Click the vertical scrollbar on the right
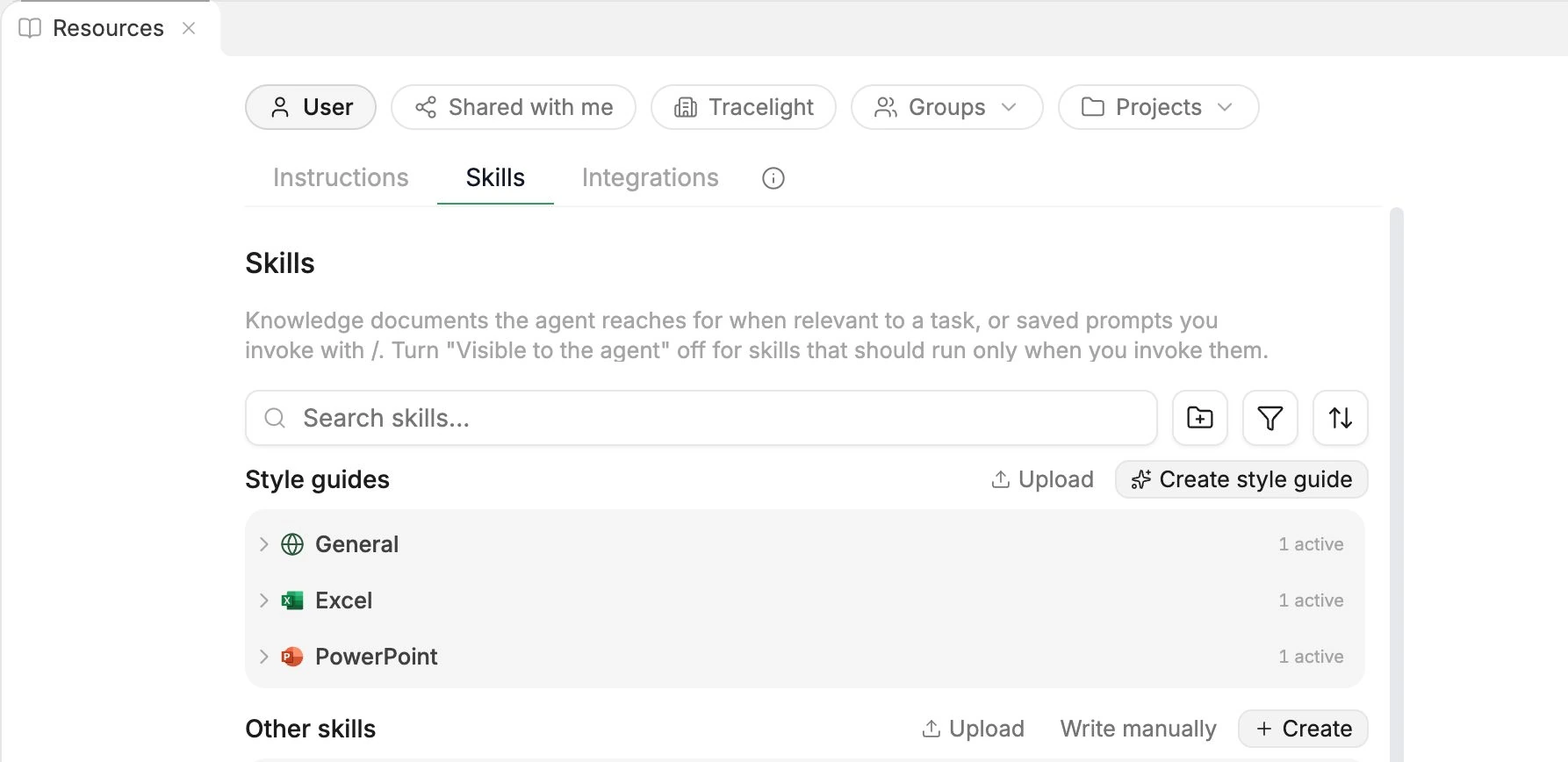Screen dimensions: 1568x762 point(1396,483)
